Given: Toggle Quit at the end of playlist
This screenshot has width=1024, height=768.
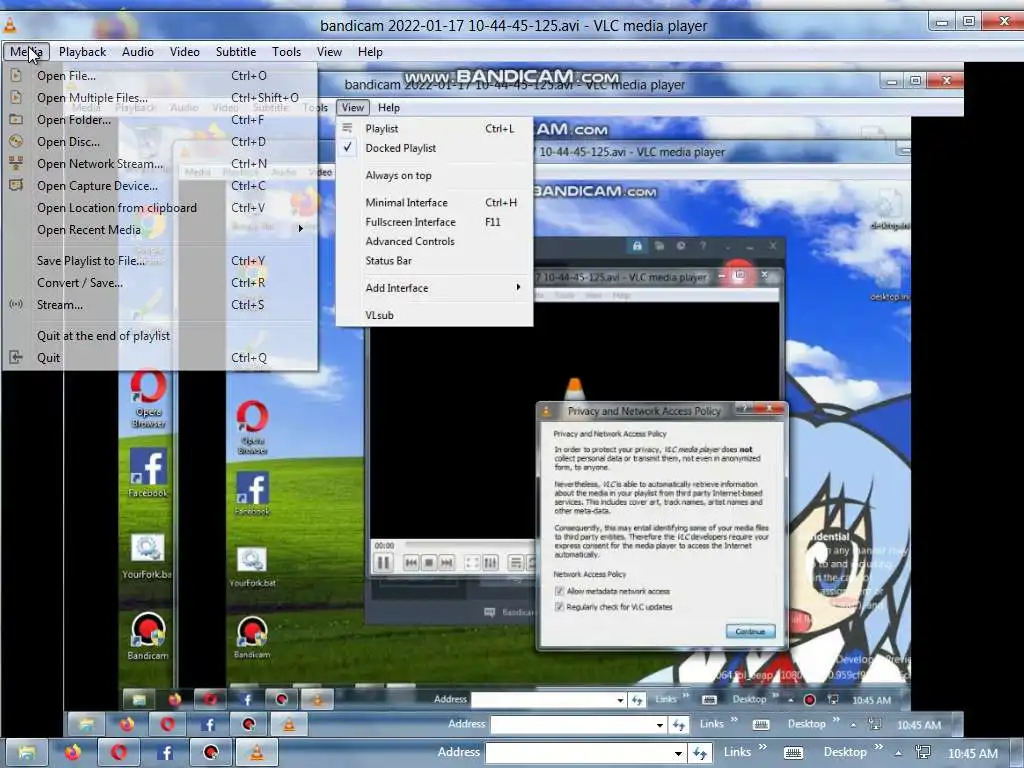Looking at the screenshot, I should pos(160,336).
